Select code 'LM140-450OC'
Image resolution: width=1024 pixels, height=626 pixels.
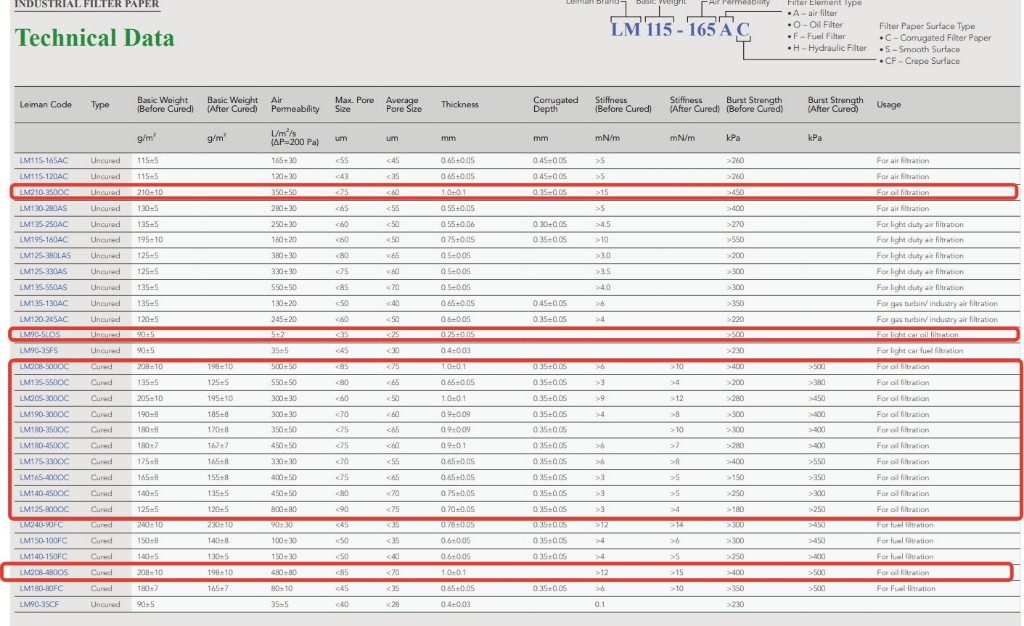coord(44,493)
